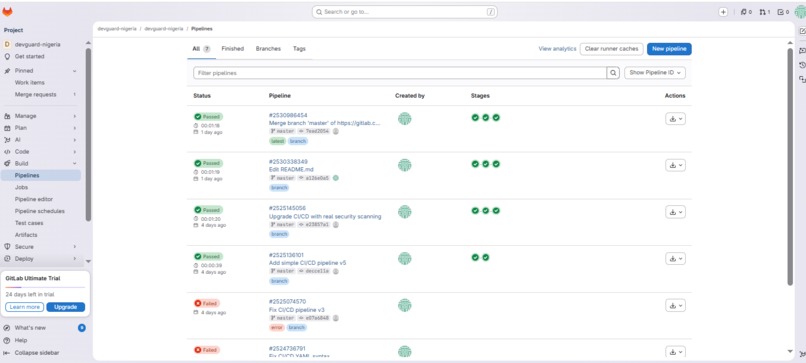
Task: Open the GitLab tanuki logo home
Action: coord(7,11)
